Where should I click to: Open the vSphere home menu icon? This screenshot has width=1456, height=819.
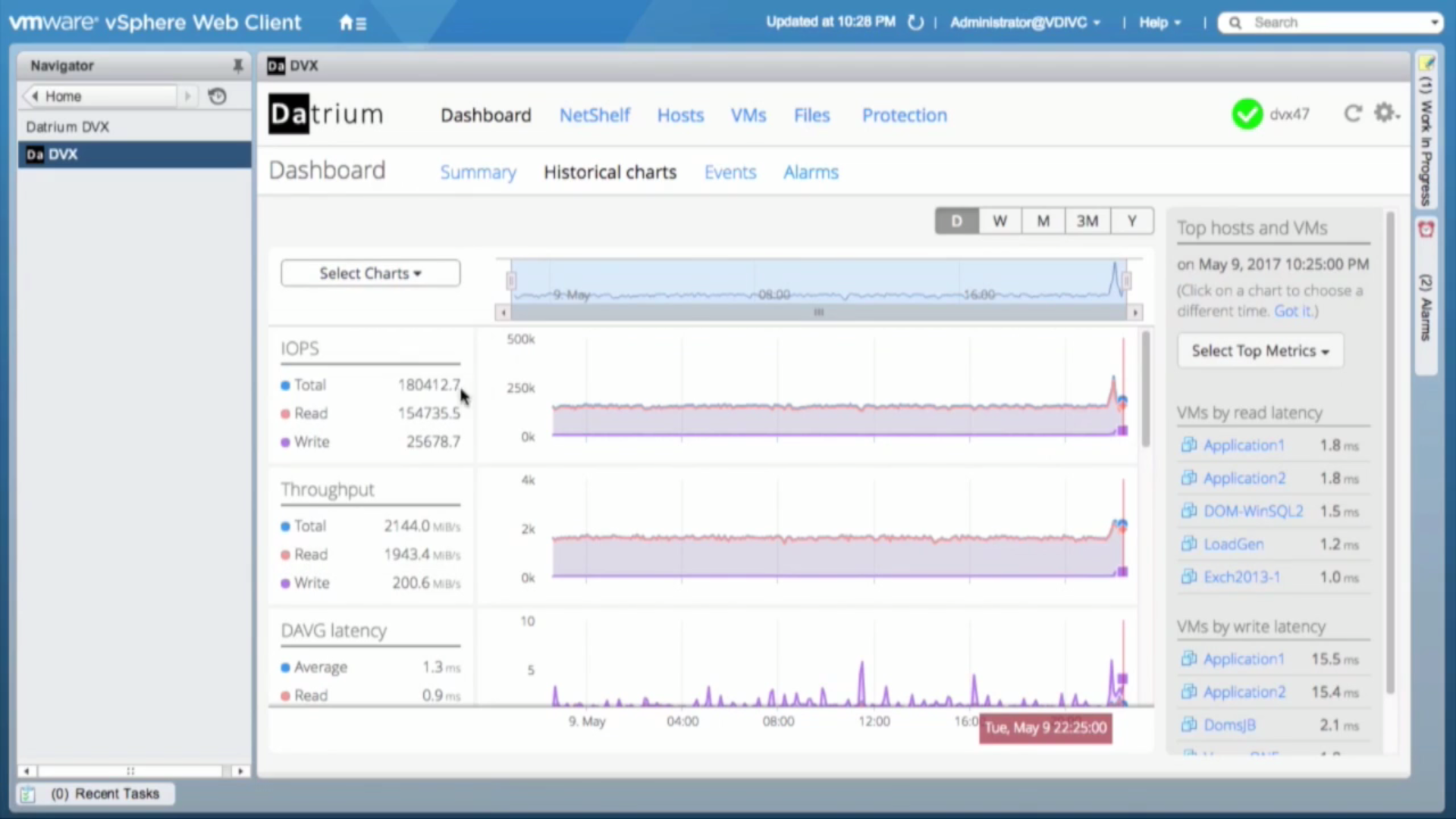pos(353,23)
